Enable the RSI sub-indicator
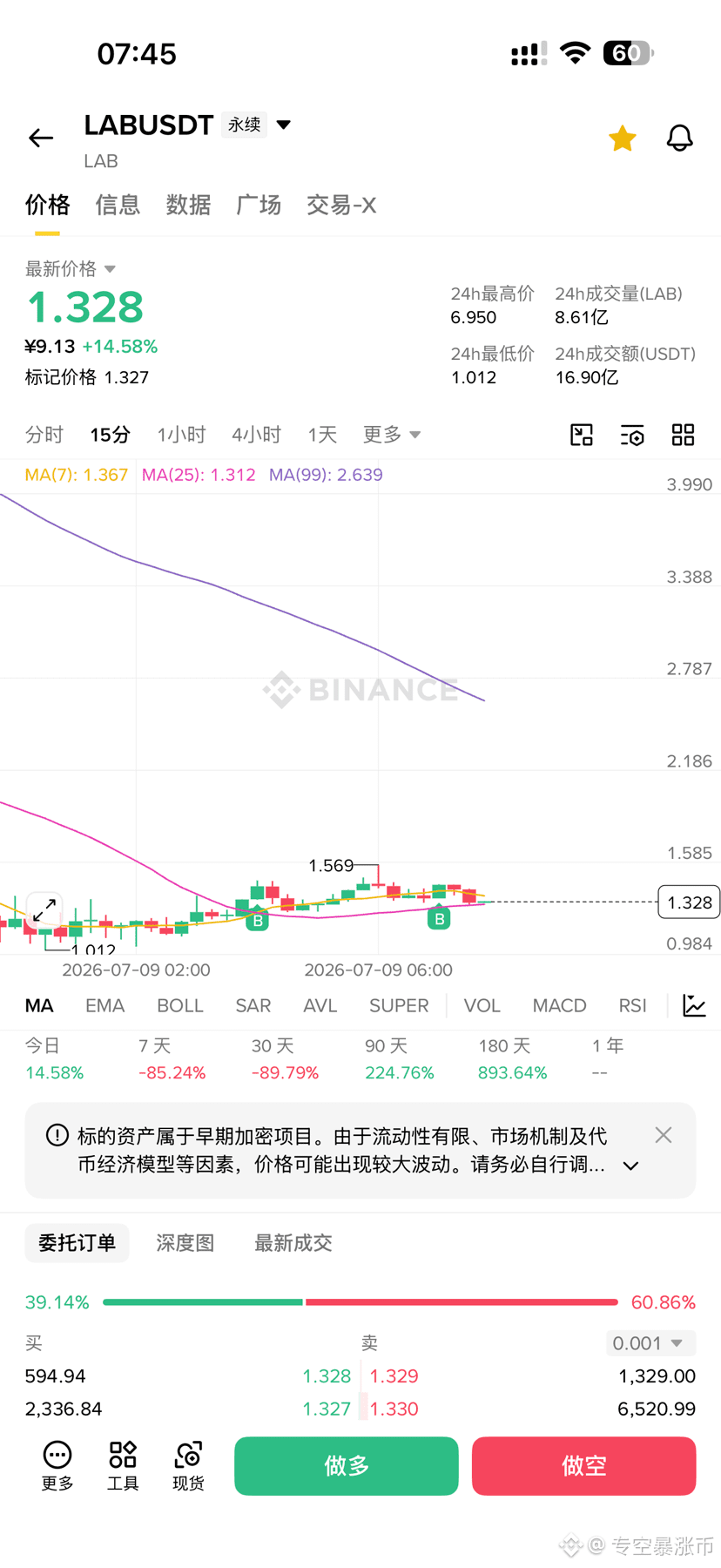 (633, 1005)
